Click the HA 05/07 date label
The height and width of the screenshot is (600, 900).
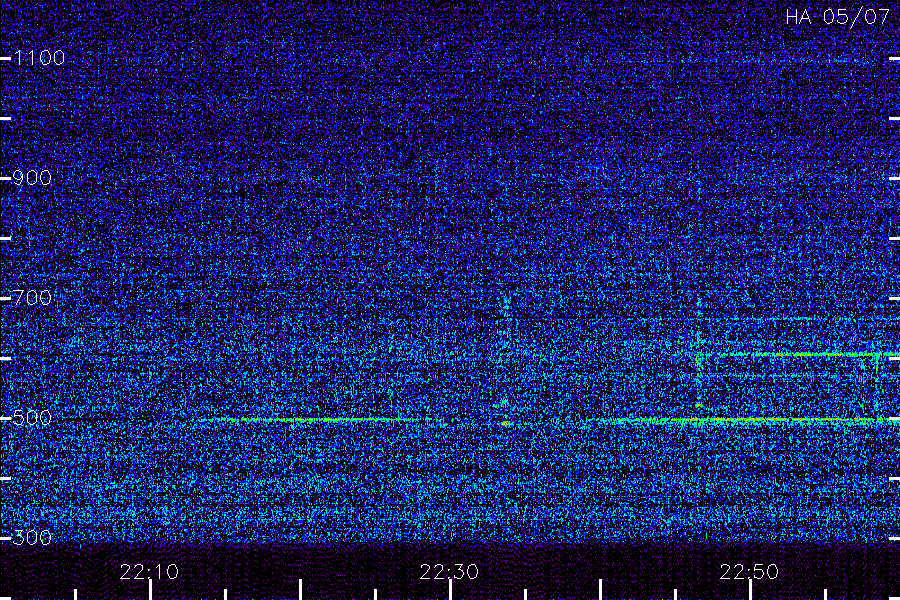(837, 17)
